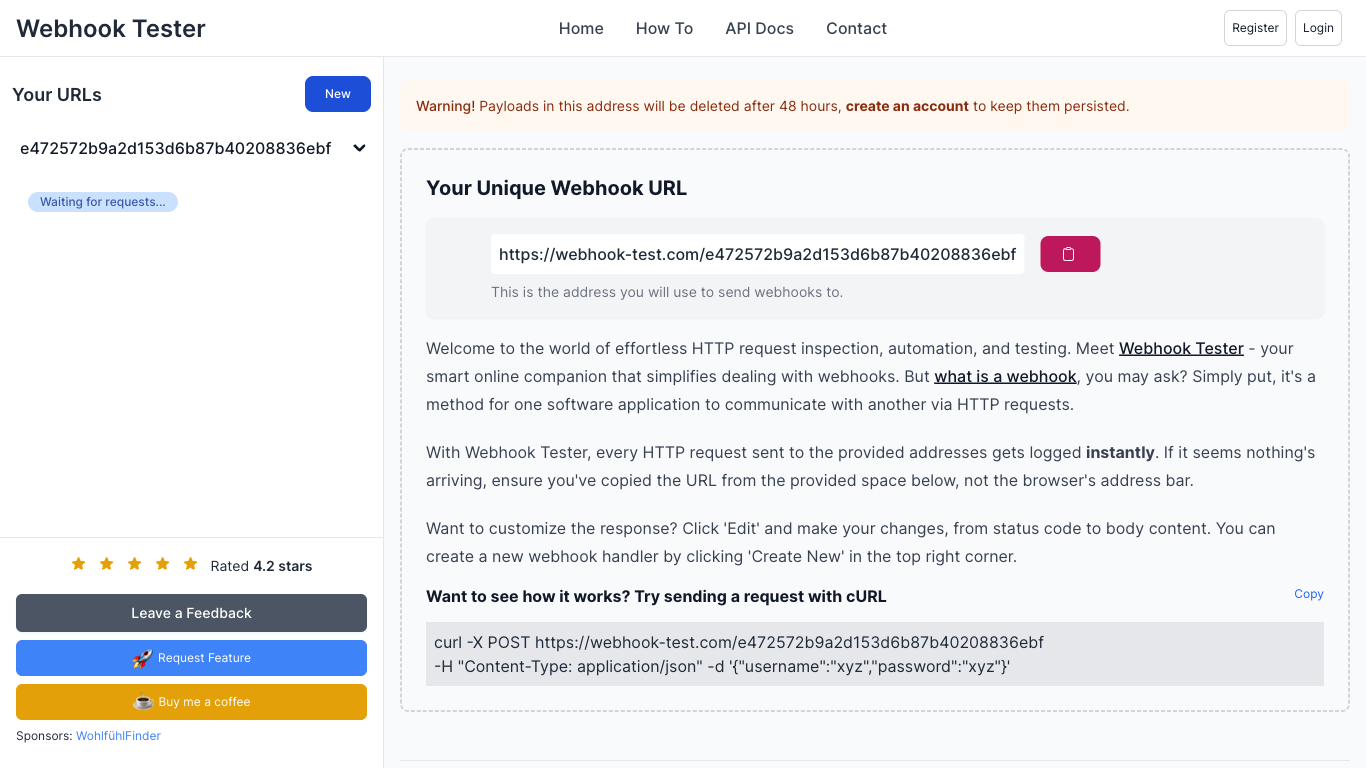Image resolution: width=1366 pixels, height=768 pixels.
Task: Select the first rating star
Action: click(79, 564)
